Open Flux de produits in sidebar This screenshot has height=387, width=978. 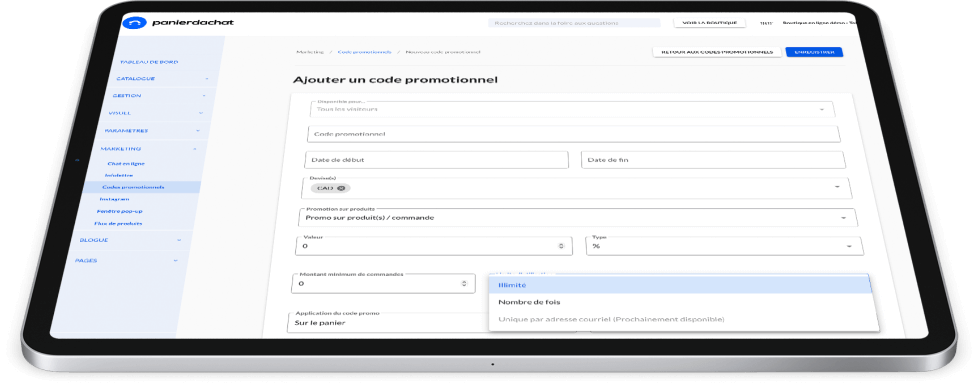pos(118,223)
